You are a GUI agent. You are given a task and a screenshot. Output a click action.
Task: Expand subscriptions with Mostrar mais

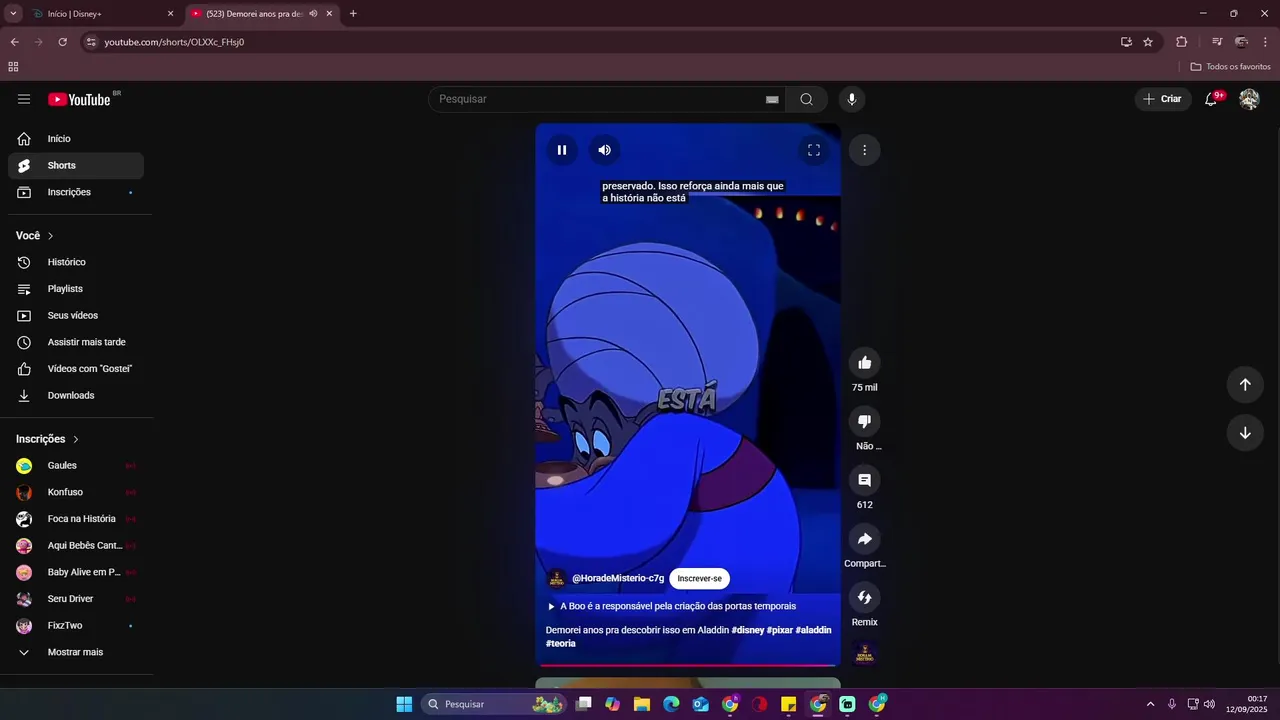click(x=76, y=652)
